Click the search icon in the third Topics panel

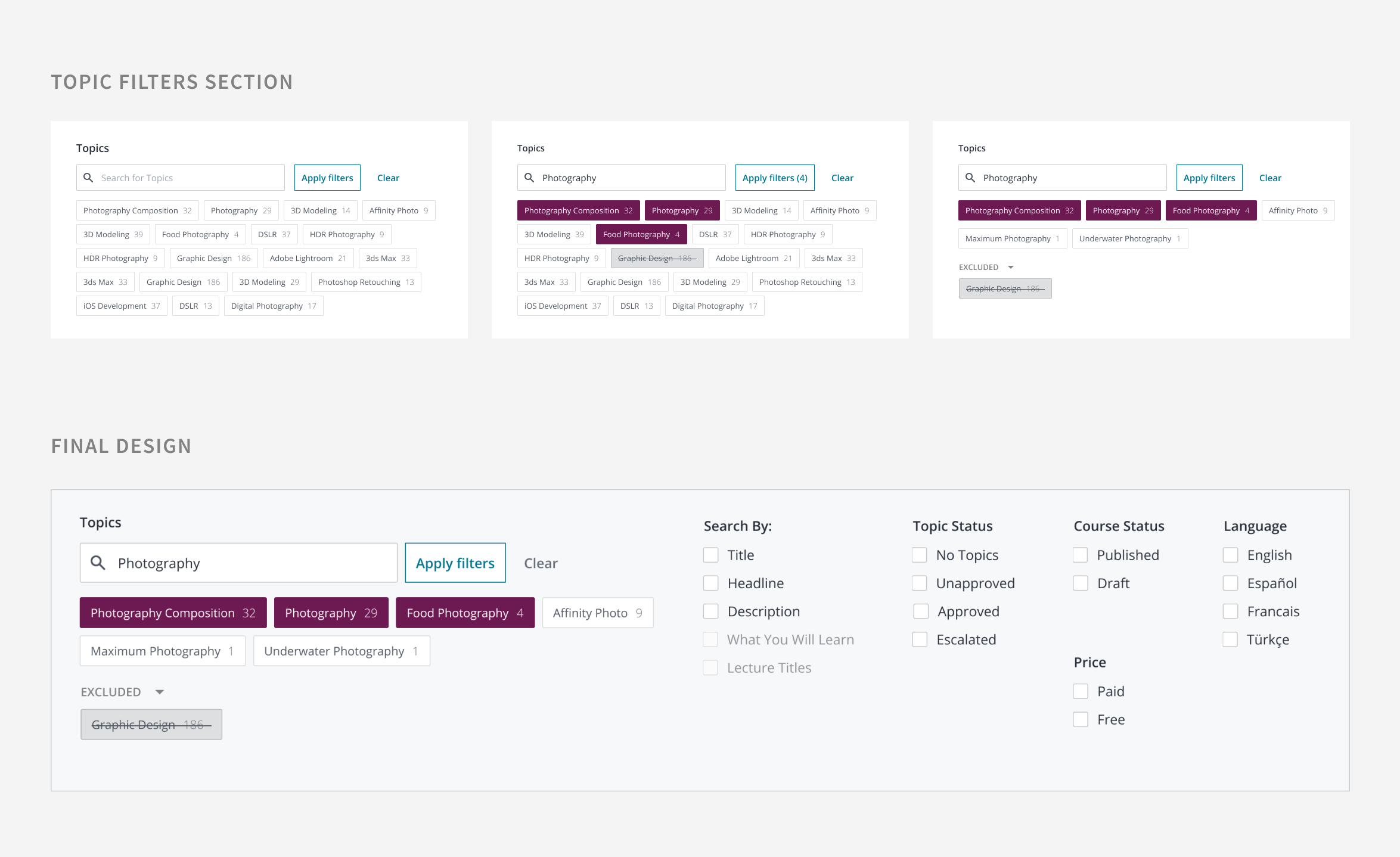click(x=970, y=178)
